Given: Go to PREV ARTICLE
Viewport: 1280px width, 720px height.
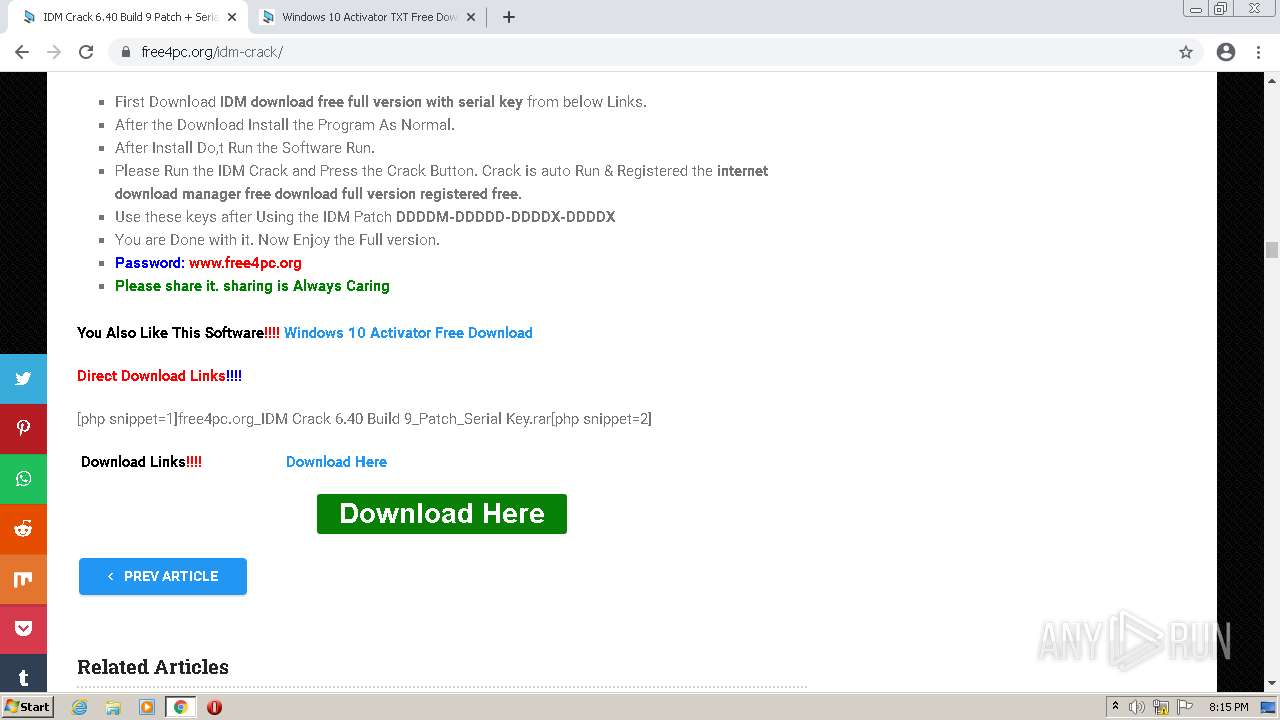Looking at the screenshot, I should click(x=163, y=576).
